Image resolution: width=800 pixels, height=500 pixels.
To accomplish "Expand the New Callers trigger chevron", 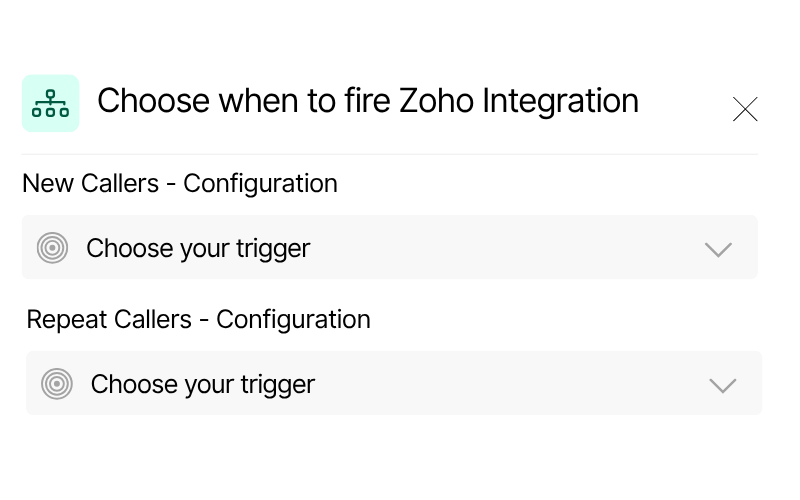I will pos(718,249).
